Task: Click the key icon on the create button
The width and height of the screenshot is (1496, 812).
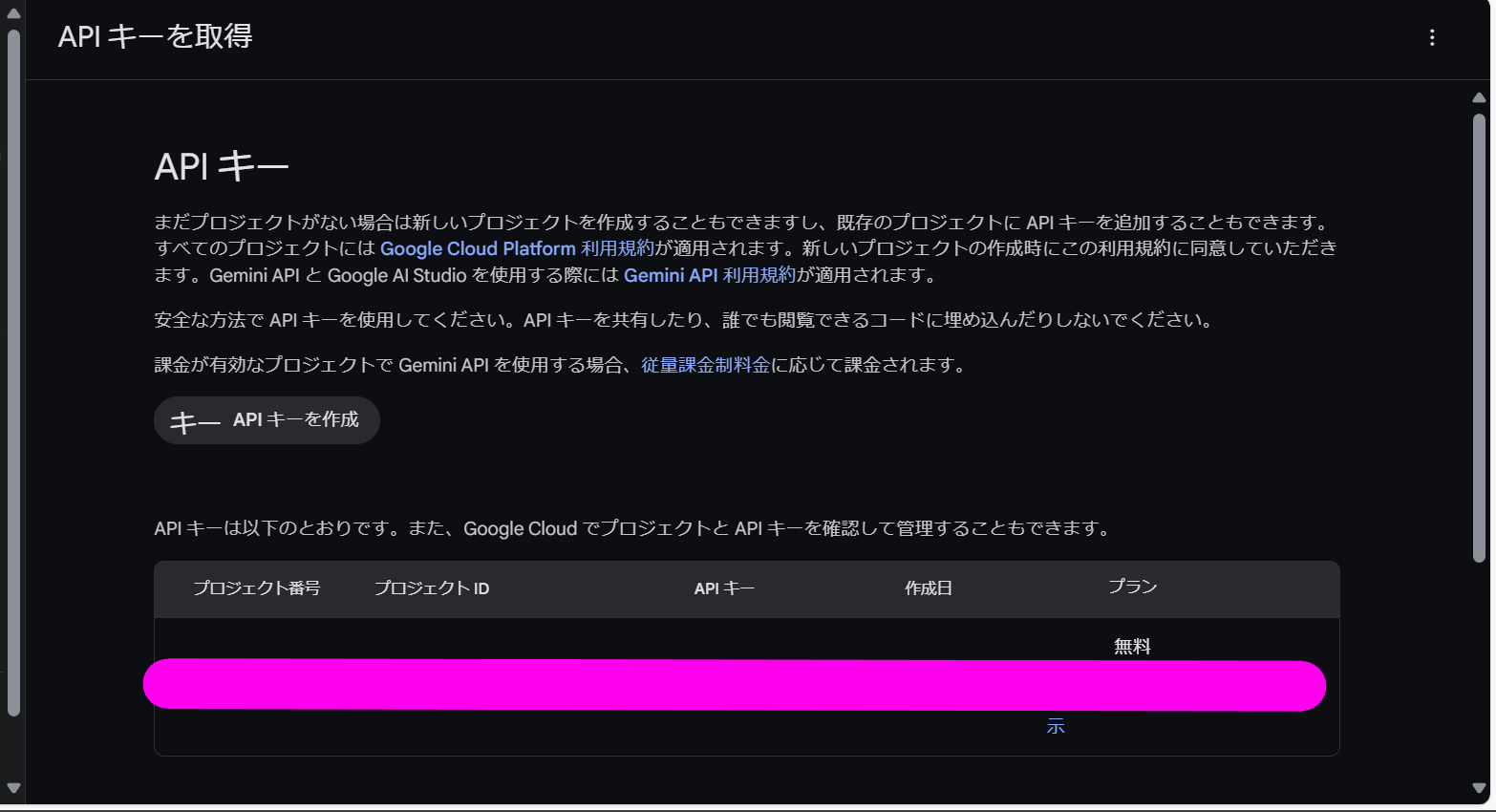Action: click(195, 421)
